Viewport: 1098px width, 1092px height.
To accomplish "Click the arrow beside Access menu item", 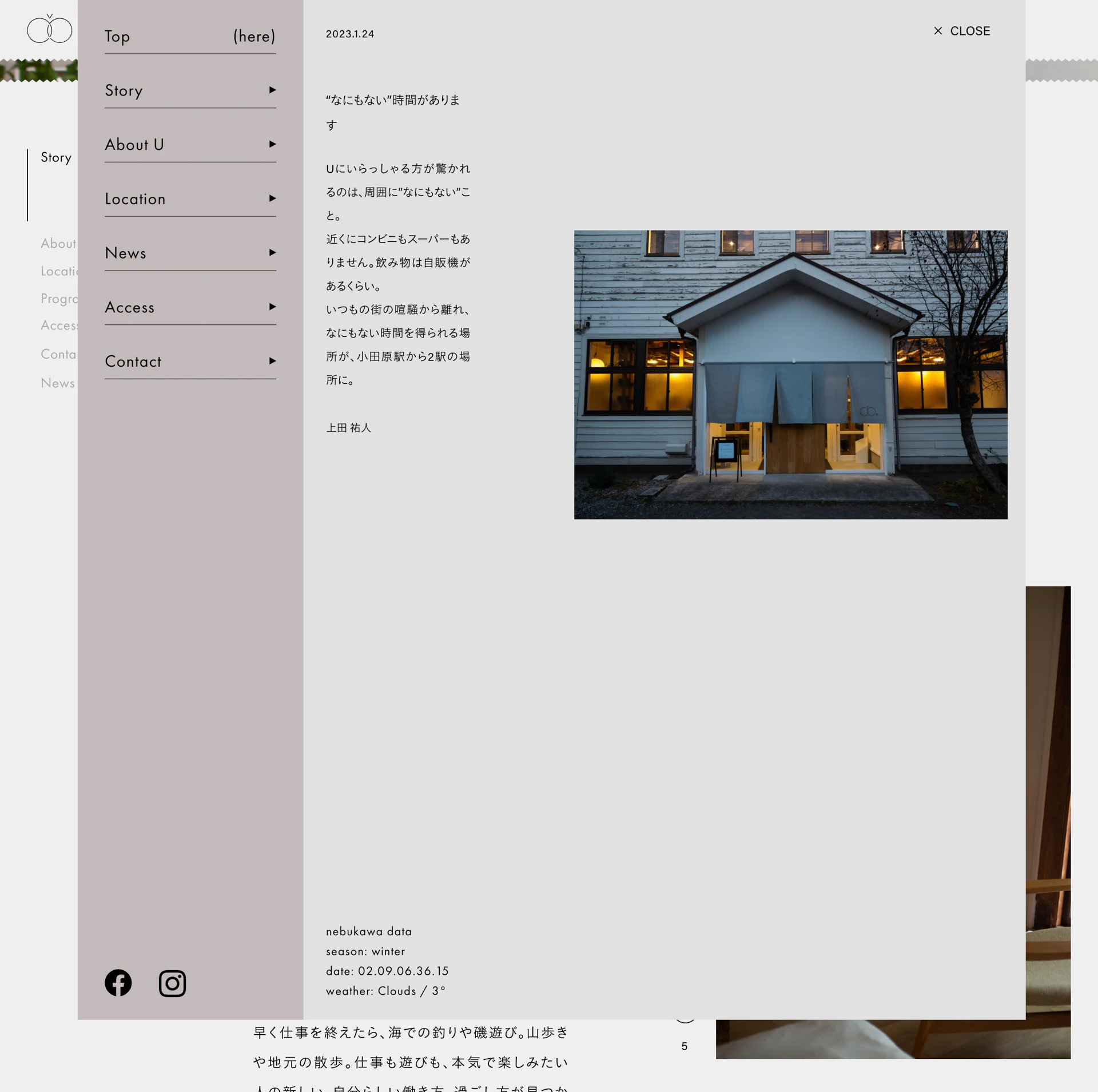I will click(272, 307).
